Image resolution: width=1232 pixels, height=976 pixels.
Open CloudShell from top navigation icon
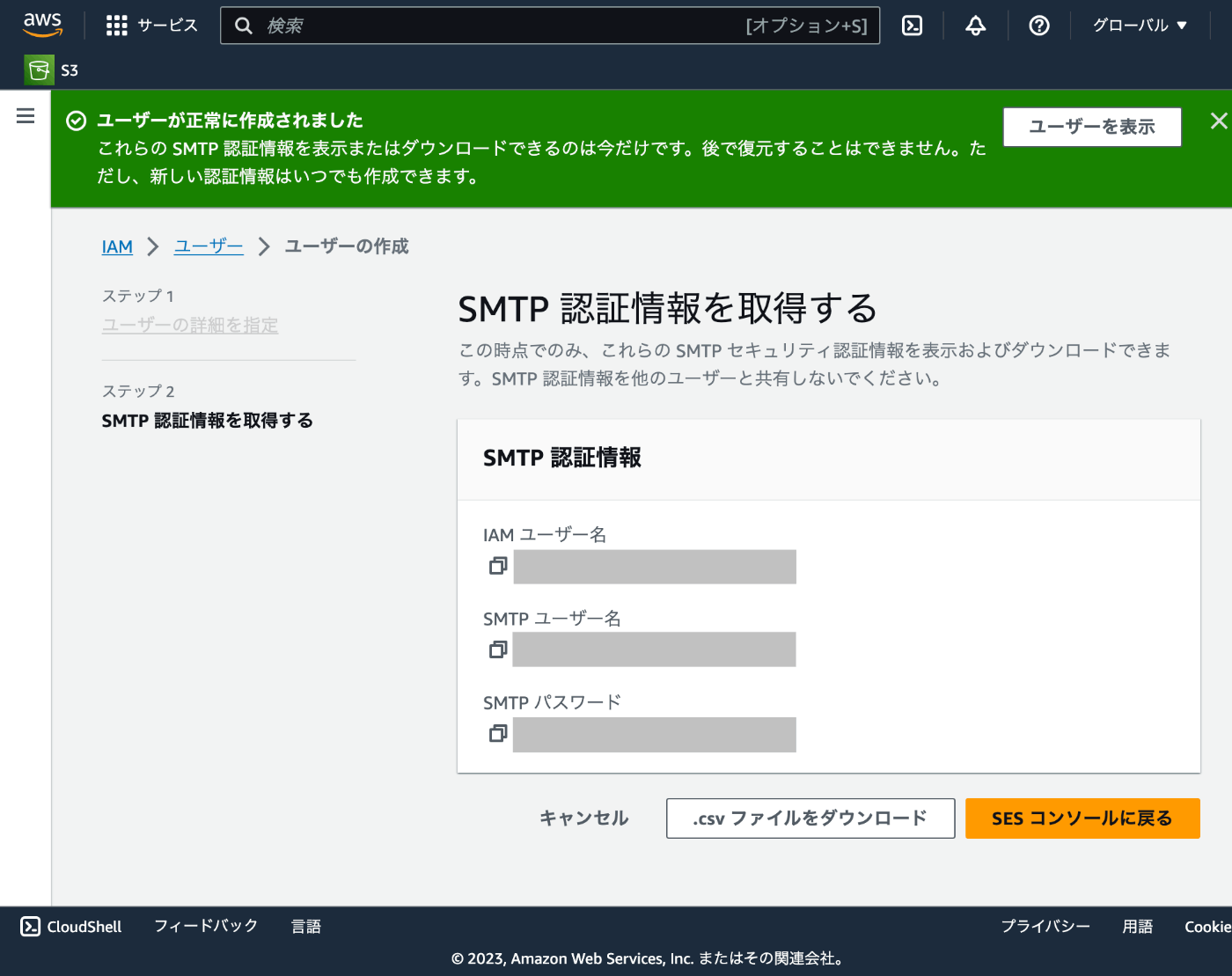913,26
